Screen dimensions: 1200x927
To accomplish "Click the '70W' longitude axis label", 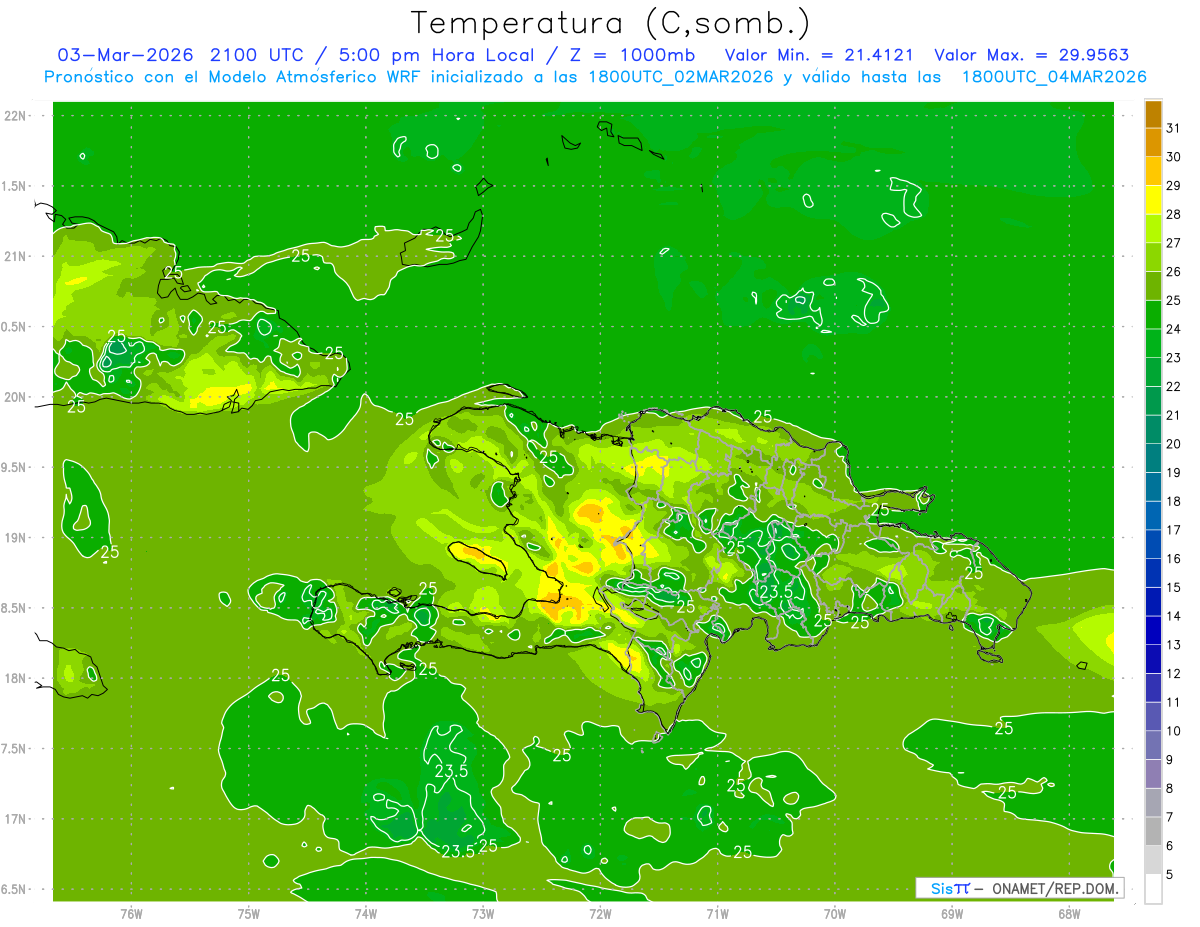I will coord(834,913).
